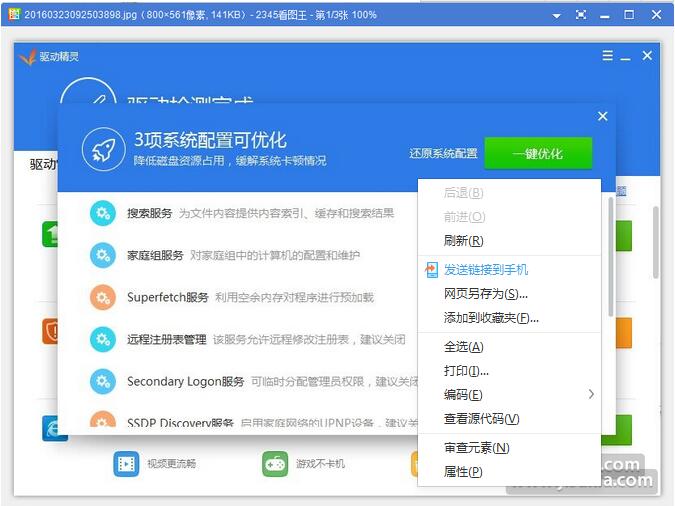This screenshot has width=675, height=506.
Task: Click the 驱动精灵 main window scrollbar
Action: click(656, 242)
